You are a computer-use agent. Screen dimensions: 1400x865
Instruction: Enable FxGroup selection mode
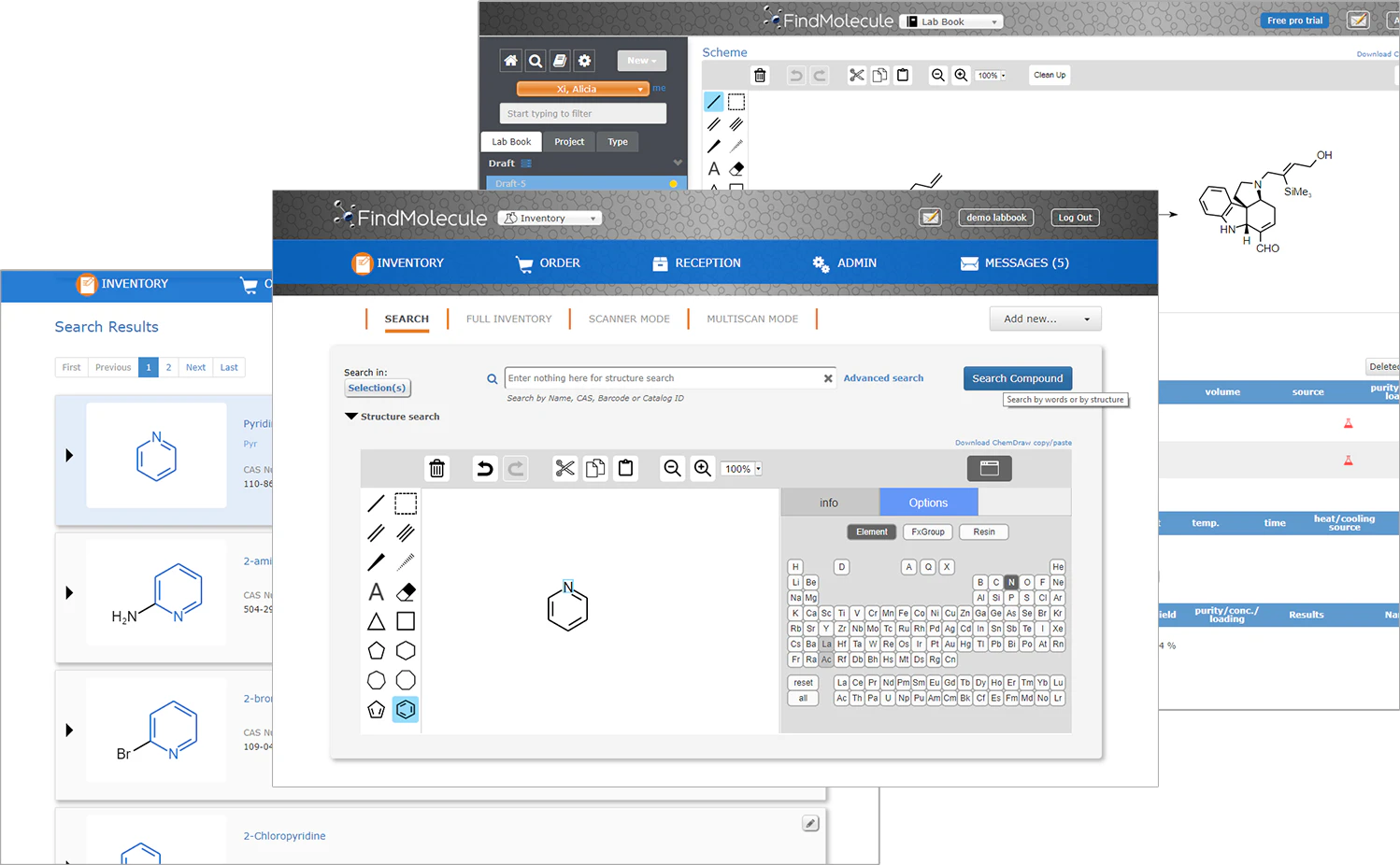(x=927, y=532)
